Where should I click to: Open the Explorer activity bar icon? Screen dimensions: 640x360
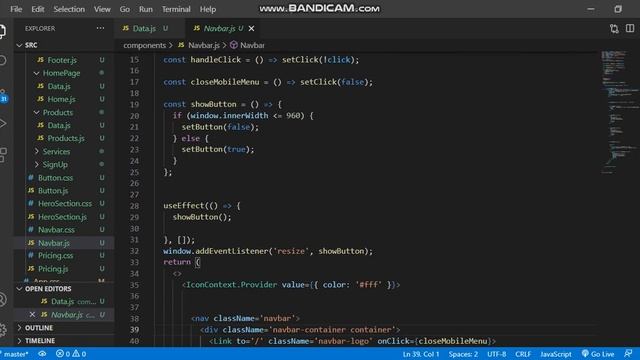tap(2, 31)
